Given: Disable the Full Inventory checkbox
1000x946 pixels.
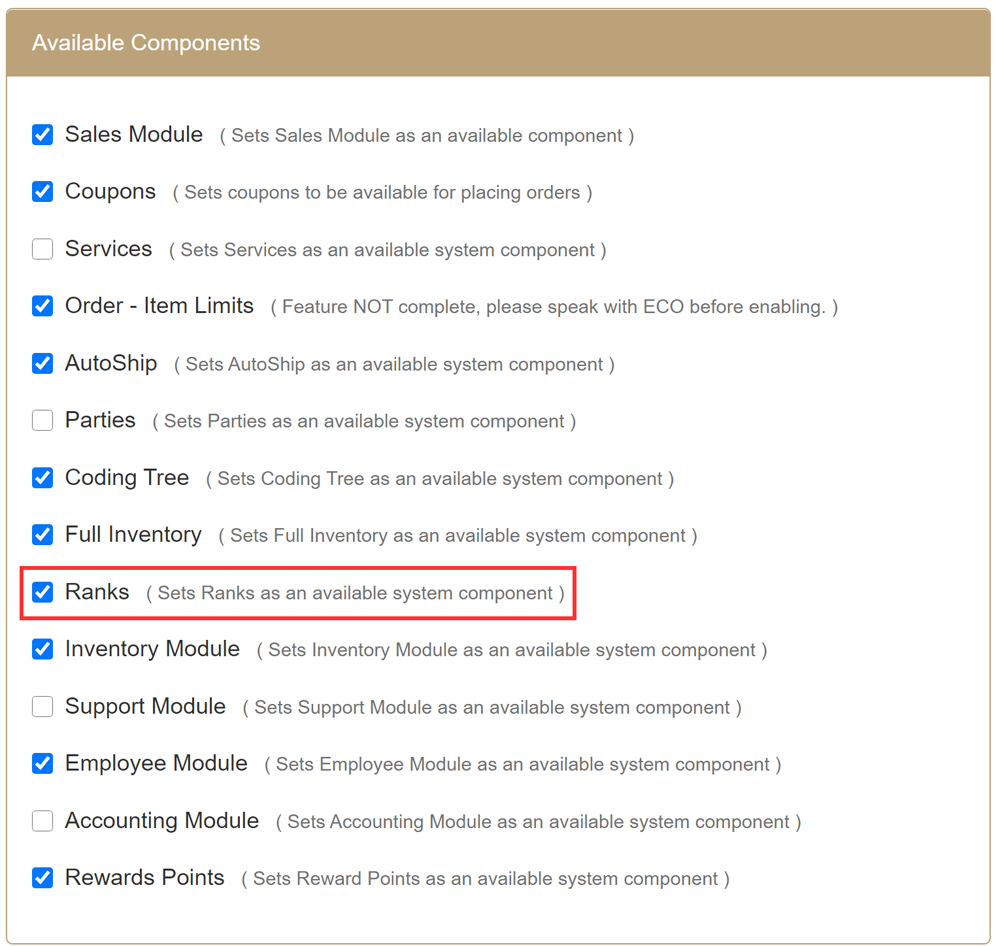Looking at the screenshot, I should [42, 535].
